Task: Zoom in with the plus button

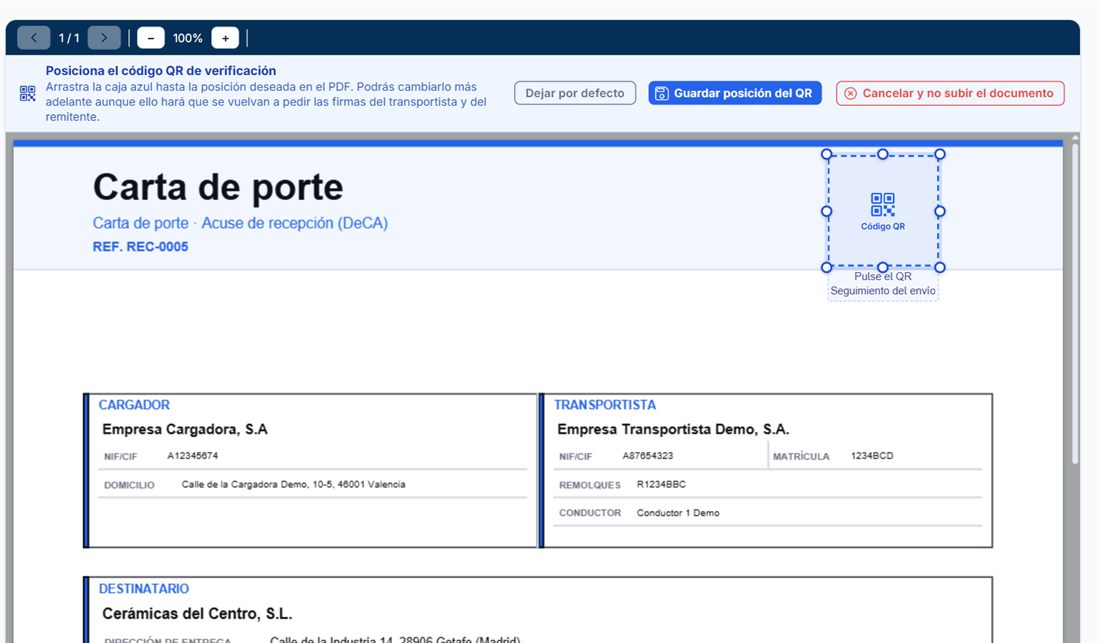Action: tap(225, 38)
